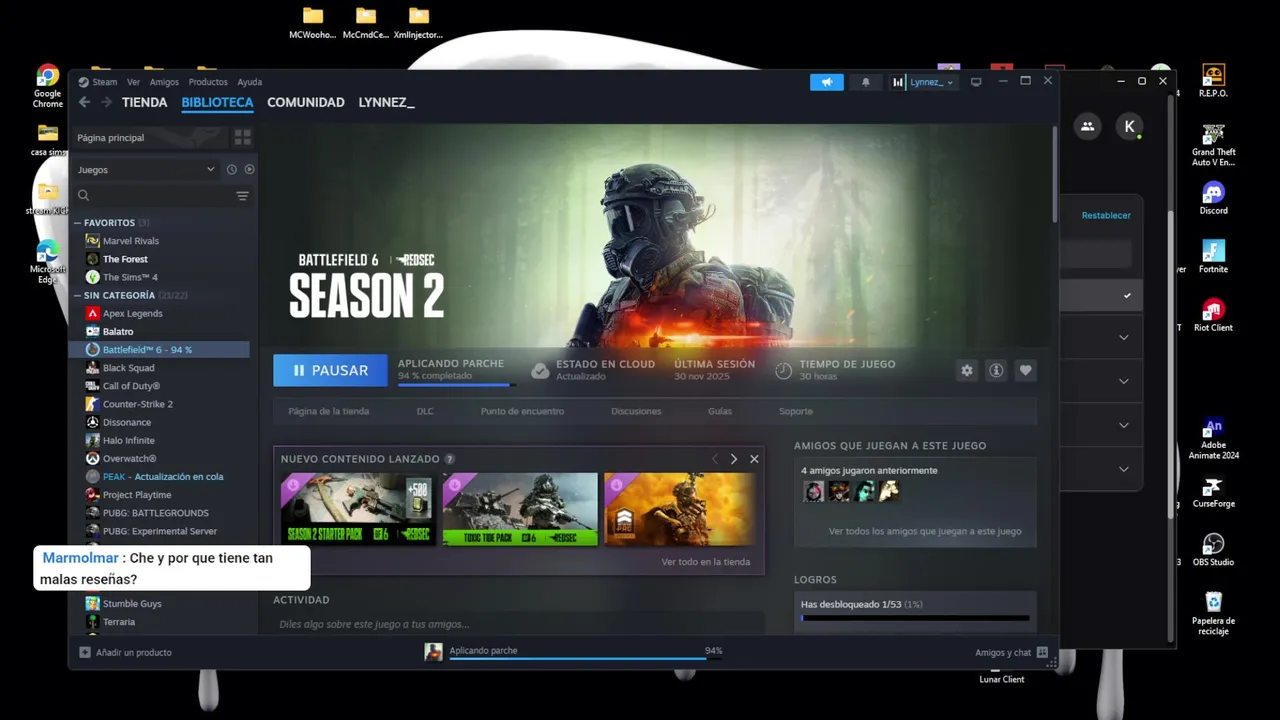Open R.E.P.O. desktop shortcut
The height and width of the screenshot is (720, 1280).
click(1213, 81)
